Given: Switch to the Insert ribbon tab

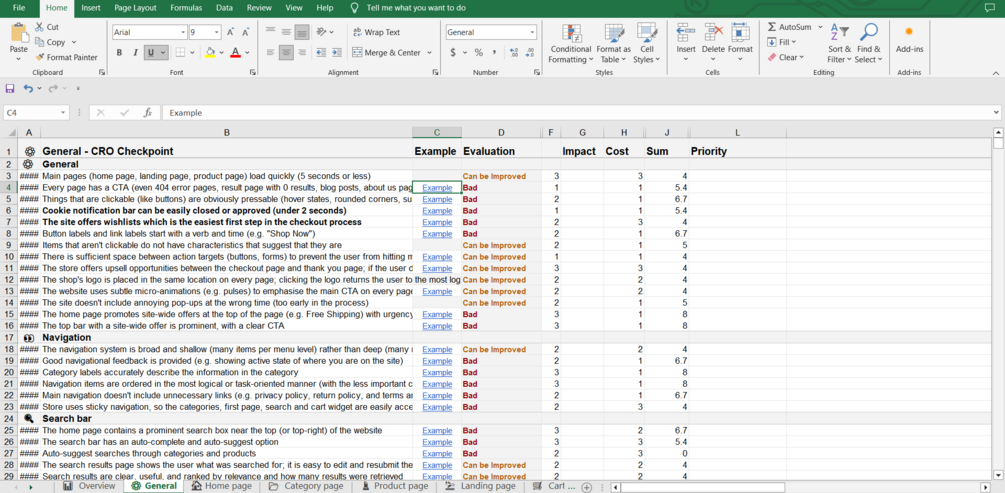Looking at the screenshot, I should click(91, 8).
